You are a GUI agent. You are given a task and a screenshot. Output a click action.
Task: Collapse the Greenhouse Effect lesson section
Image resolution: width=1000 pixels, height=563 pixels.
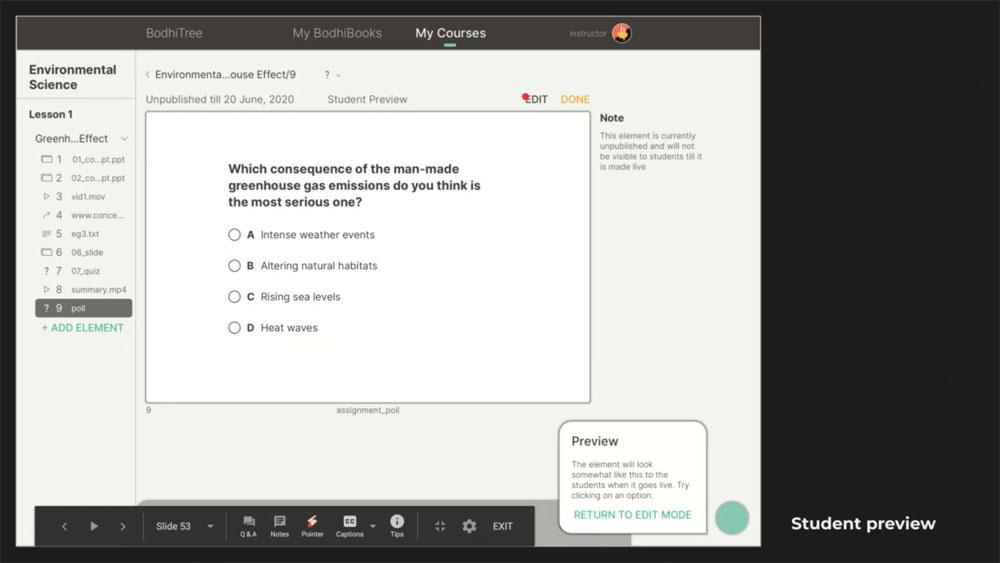point(124,139)
